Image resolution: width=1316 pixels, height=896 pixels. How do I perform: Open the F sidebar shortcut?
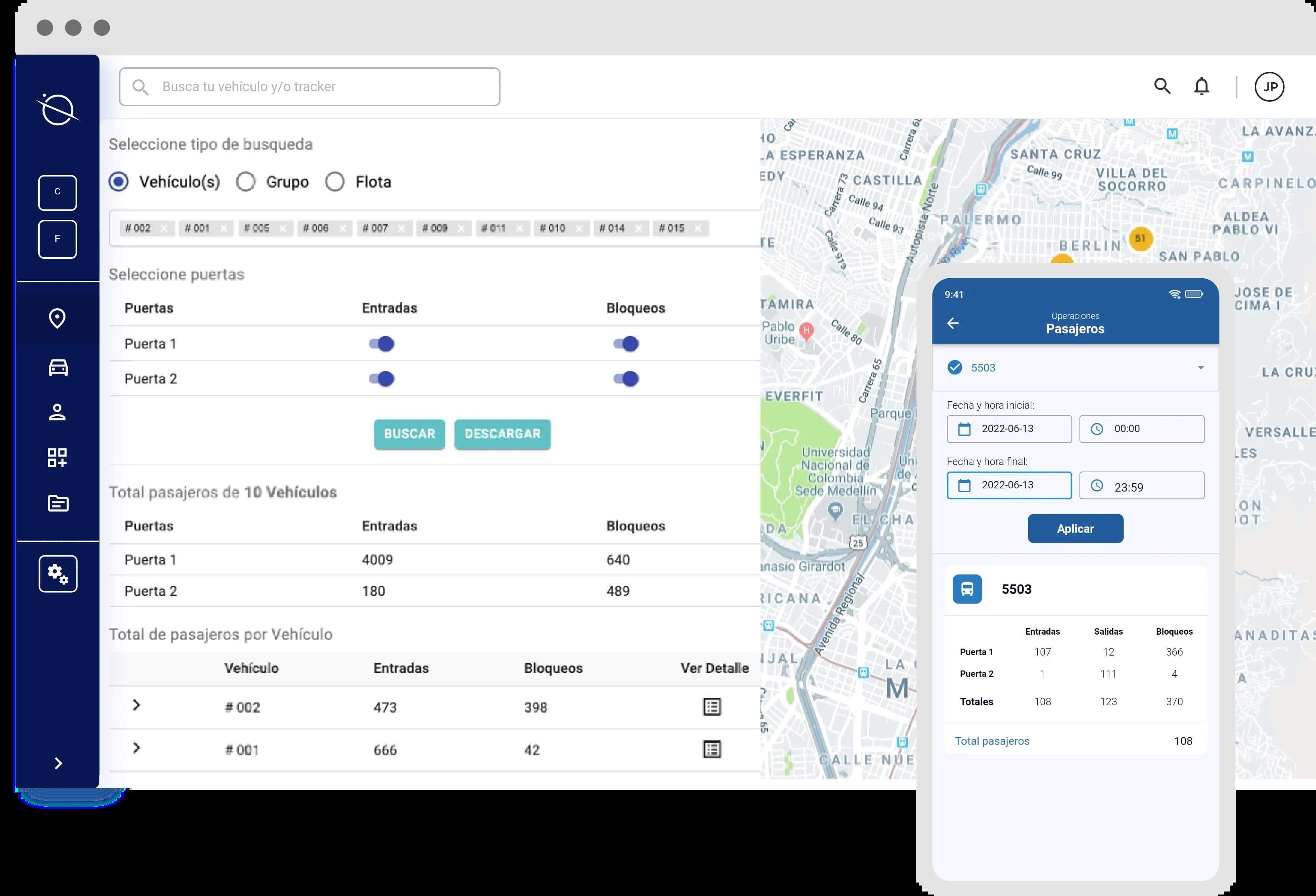(58, 239)
